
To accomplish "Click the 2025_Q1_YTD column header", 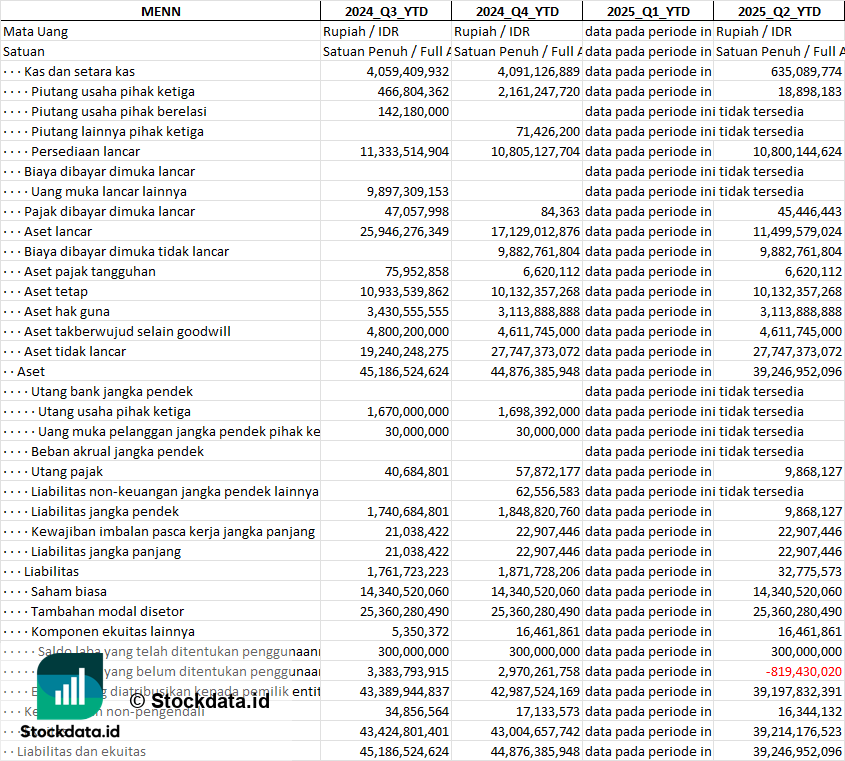I will click(648, 11).
